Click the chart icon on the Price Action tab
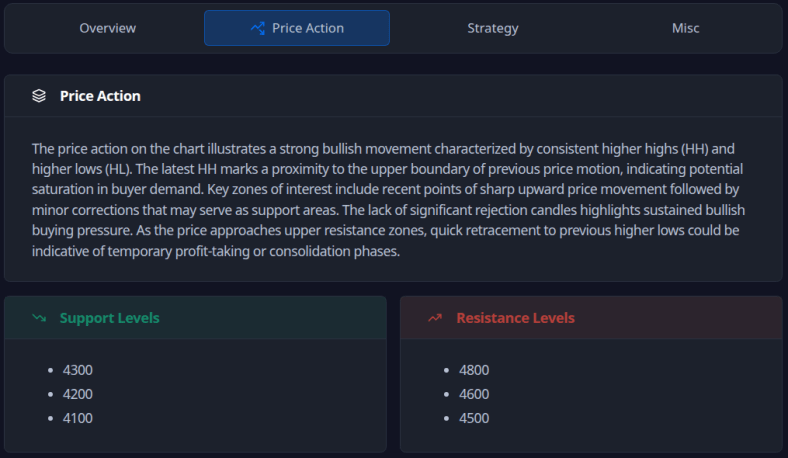The height and width of the screenshot is (458, 788). [x=258, y=28]
